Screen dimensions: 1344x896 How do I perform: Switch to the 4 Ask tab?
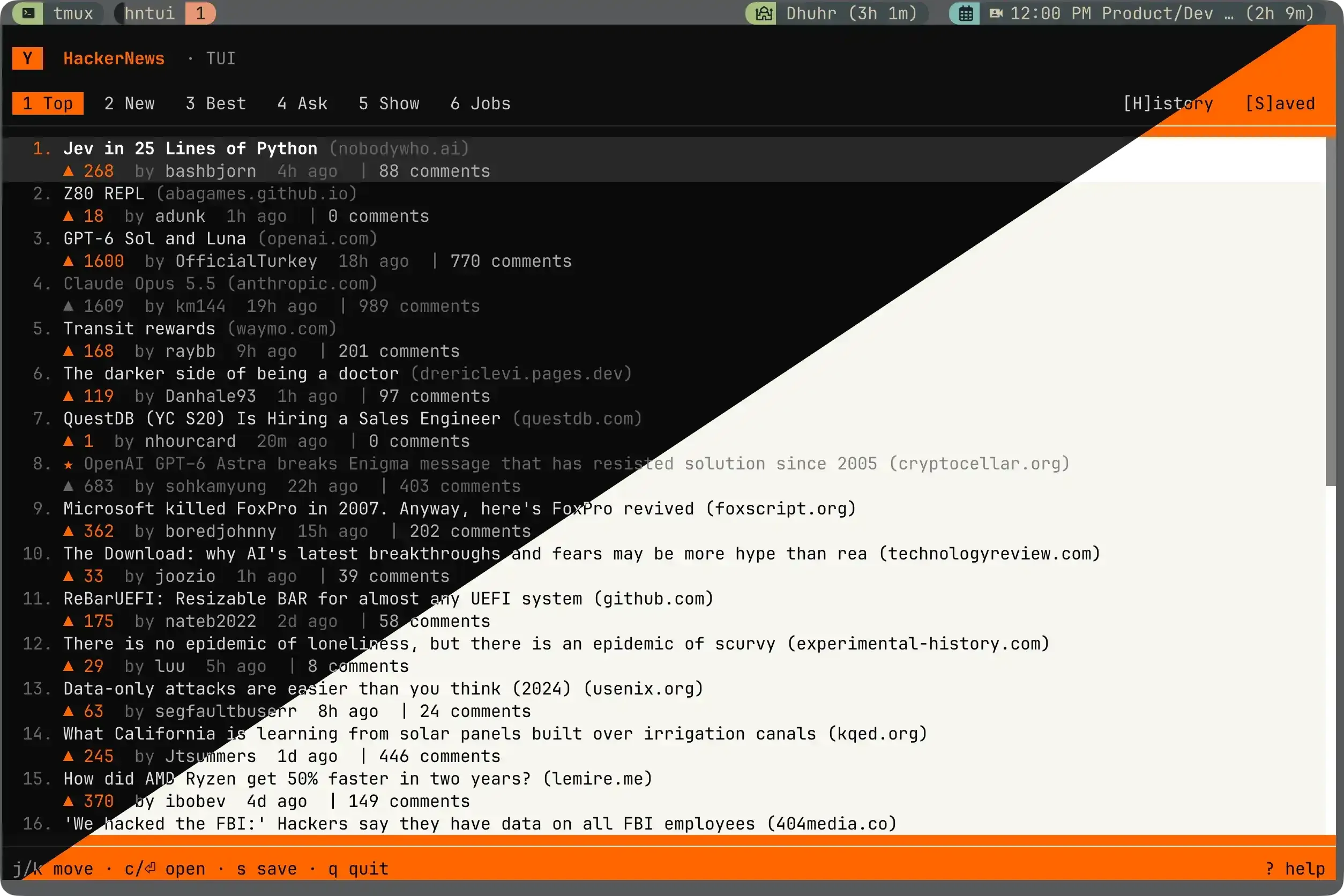303,103
